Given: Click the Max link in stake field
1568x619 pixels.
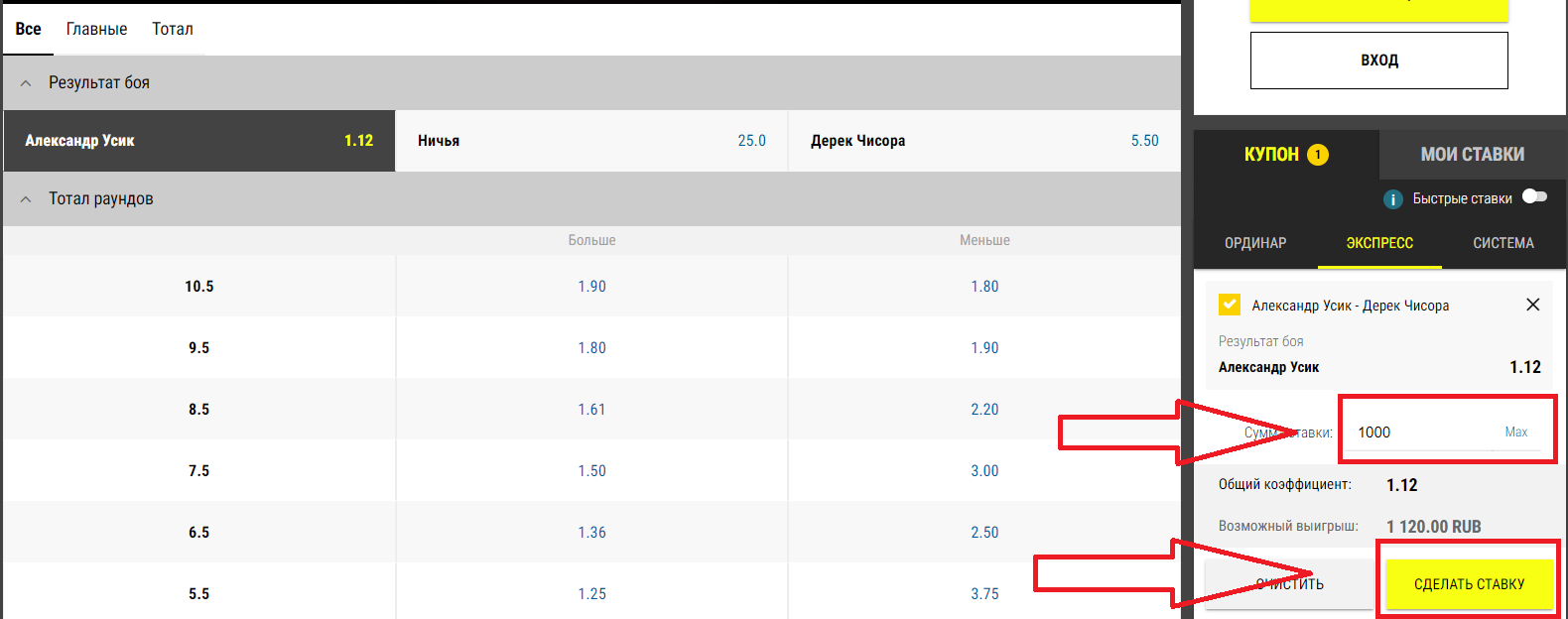Looking at the screenshot, I should (1515, 433).
